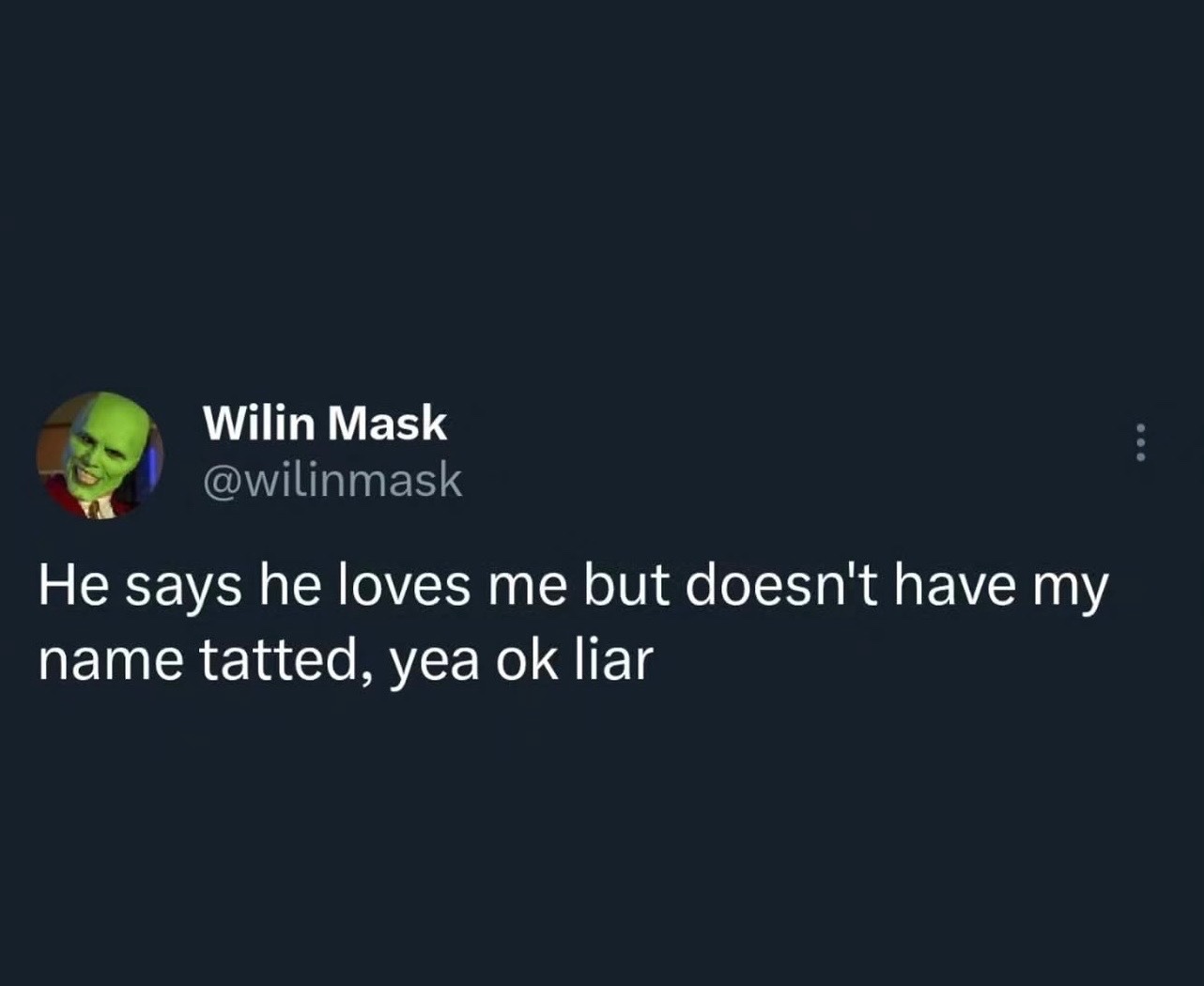Click the @wilinmask handle
Viewport: 1204px width, 986px height.
click(x=332, y=481)
